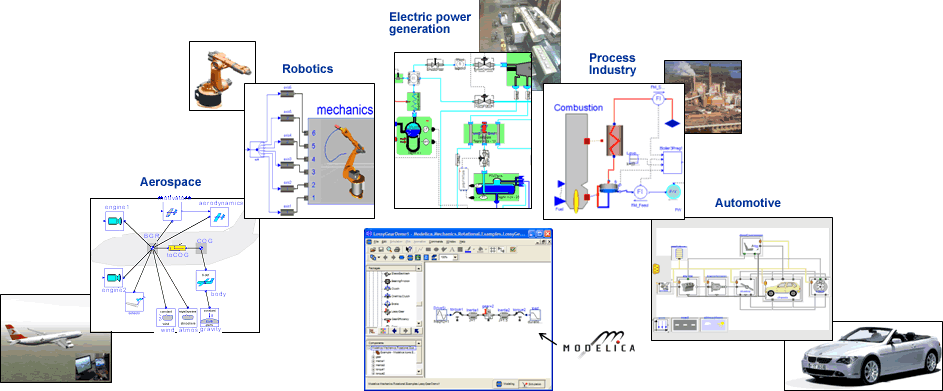Select the actuators block atop Aerospace diagram

coord(171,211)
